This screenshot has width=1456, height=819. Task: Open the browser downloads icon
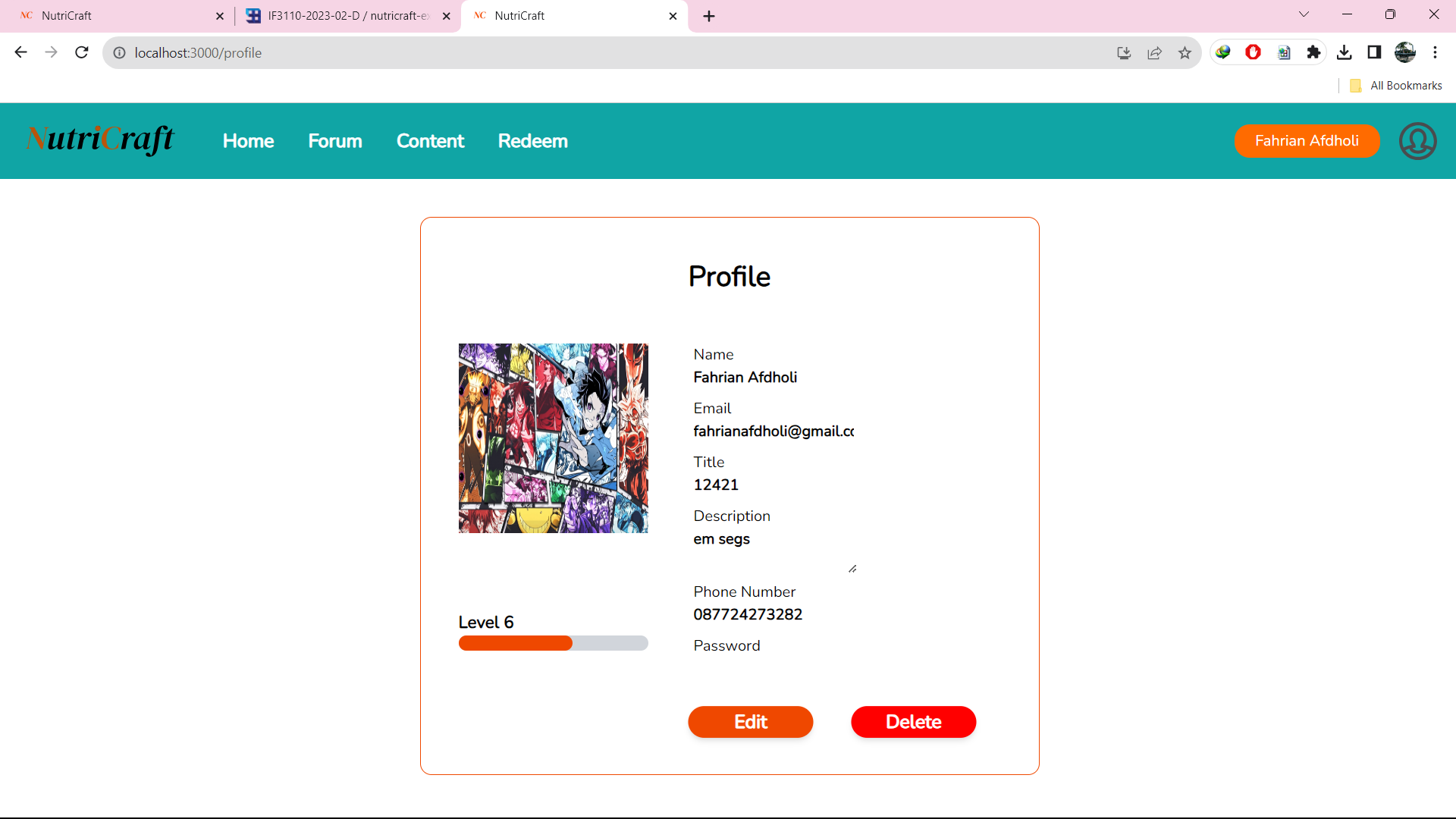pyautogui.click(x=1344, y=52)
